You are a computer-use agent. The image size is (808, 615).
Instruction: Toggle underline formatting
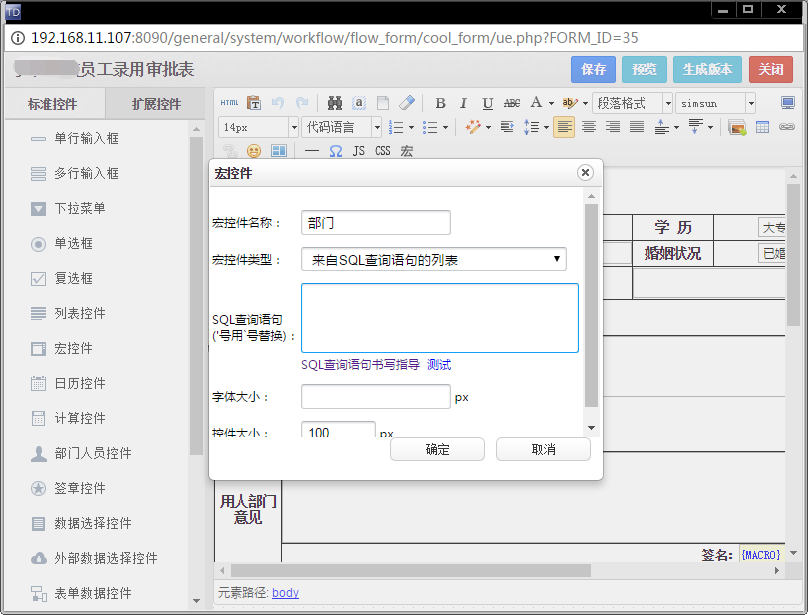click(x=487, y=103)
